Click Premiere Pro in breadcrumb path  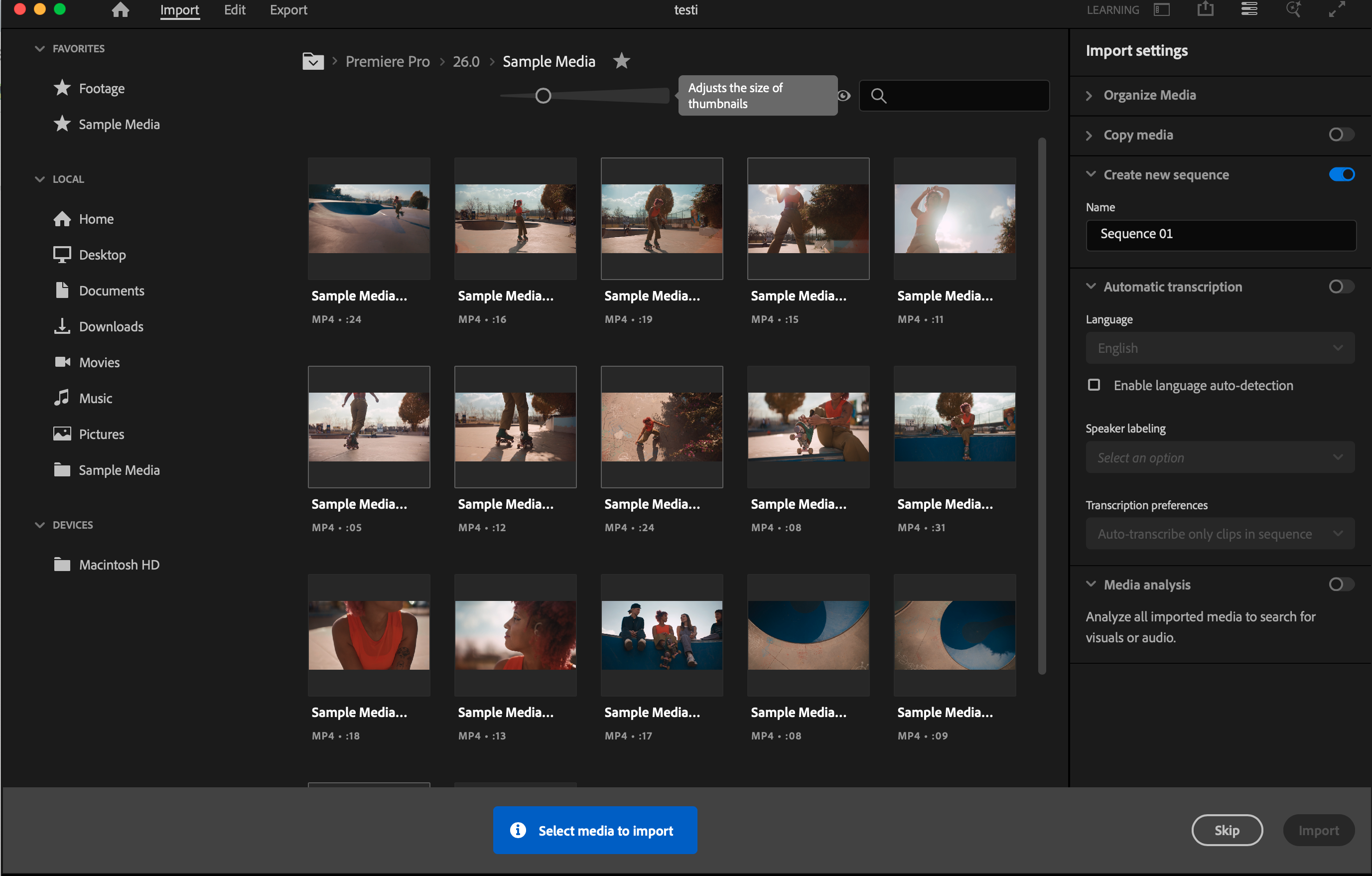(388, 62)
